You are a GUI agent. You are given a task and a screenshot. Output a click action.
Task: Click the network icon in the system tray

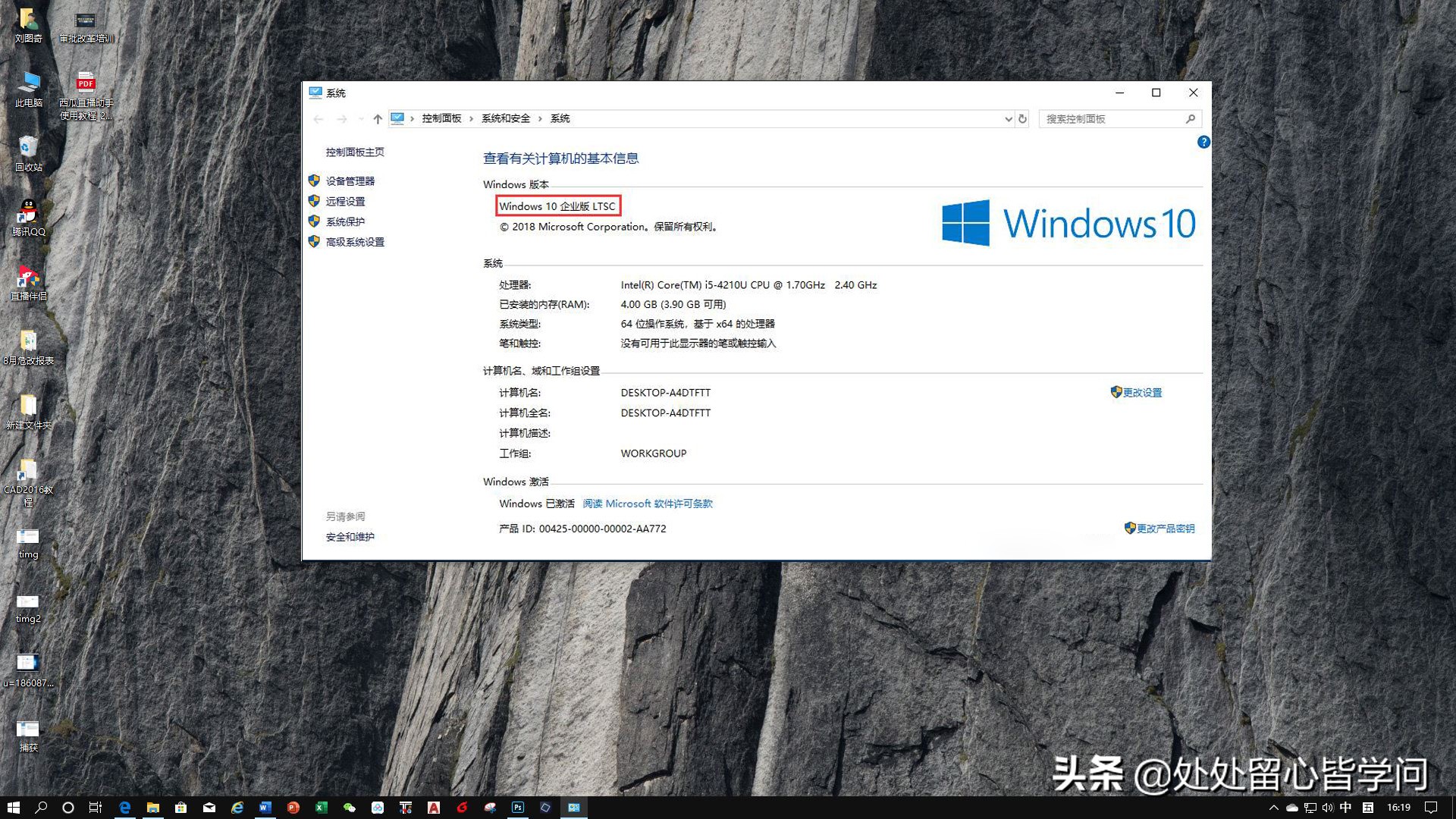pyautogui.click(x=1310, y=808)
